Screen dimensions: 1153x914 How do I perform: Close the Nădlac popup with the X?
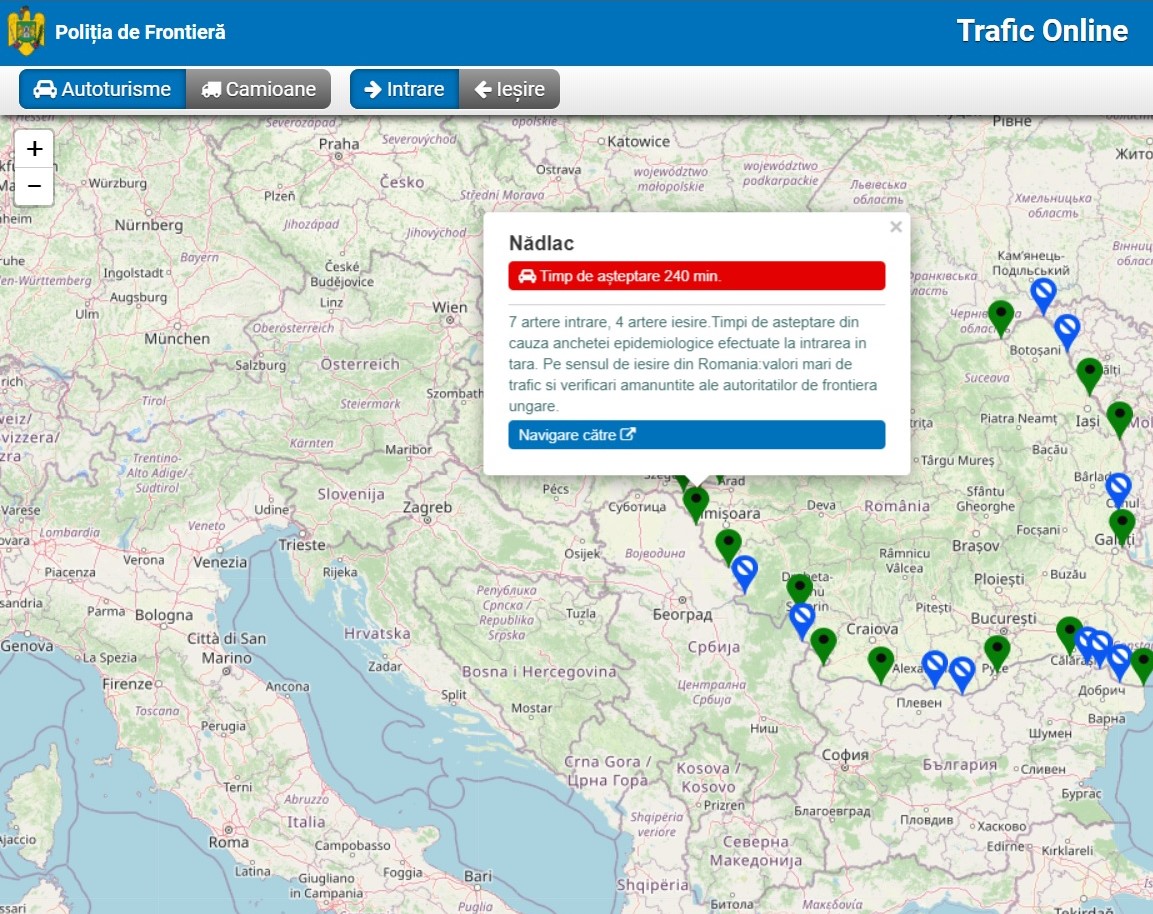coord(895,228)
